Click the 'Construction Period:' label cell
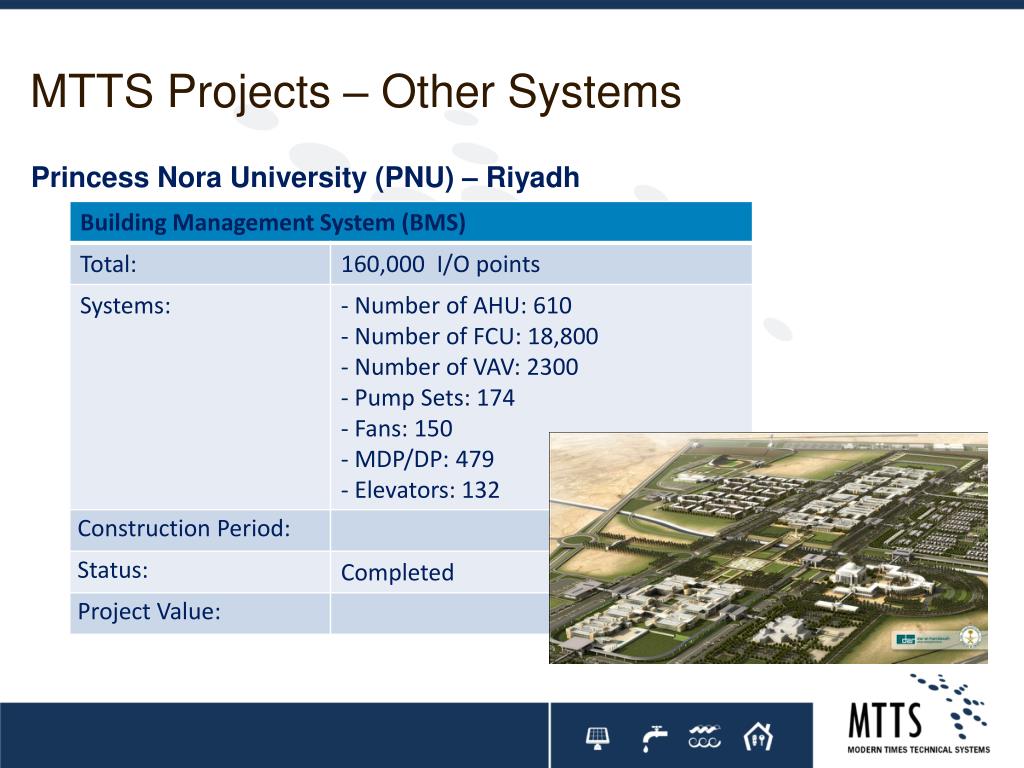 pos(200,530)
